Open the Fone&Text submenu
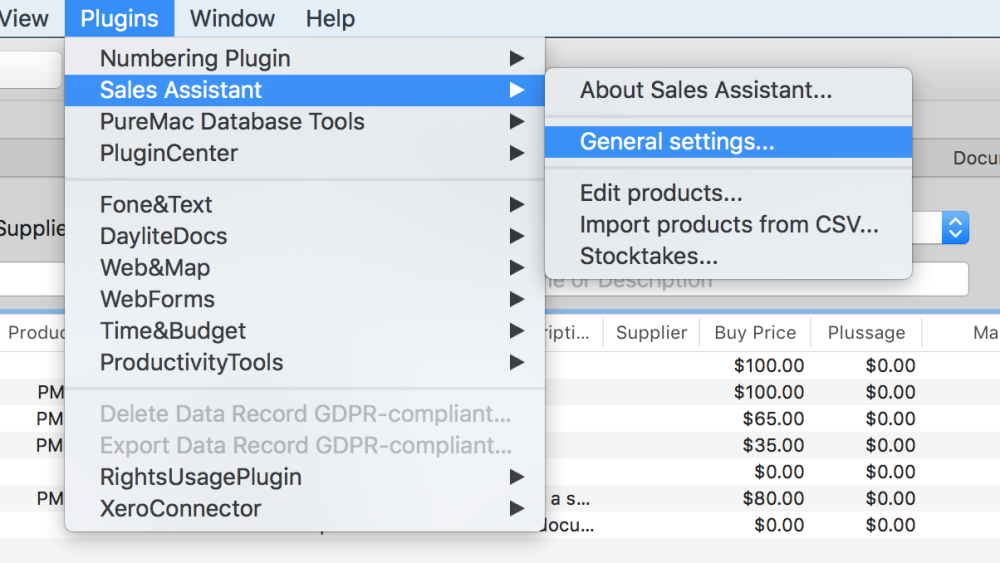Screen dimensions: 1000x563 click(x=156, y=205)
